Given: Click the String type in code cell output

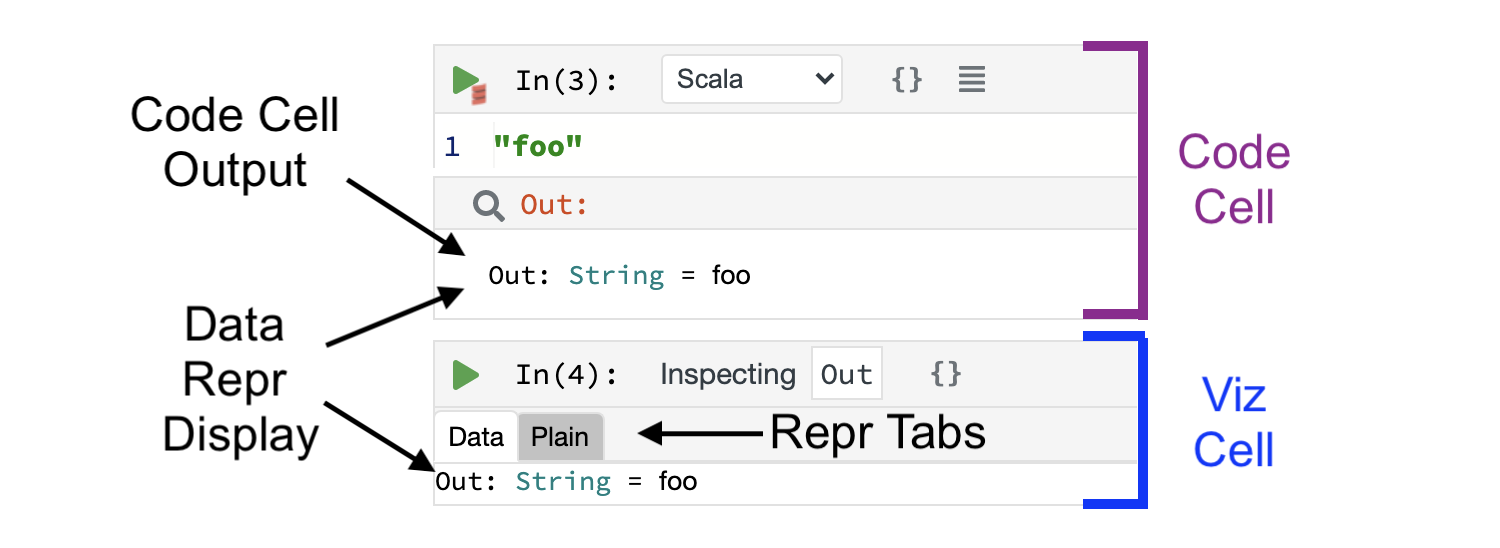Looking at the screenshot, I should coord(616,275).
